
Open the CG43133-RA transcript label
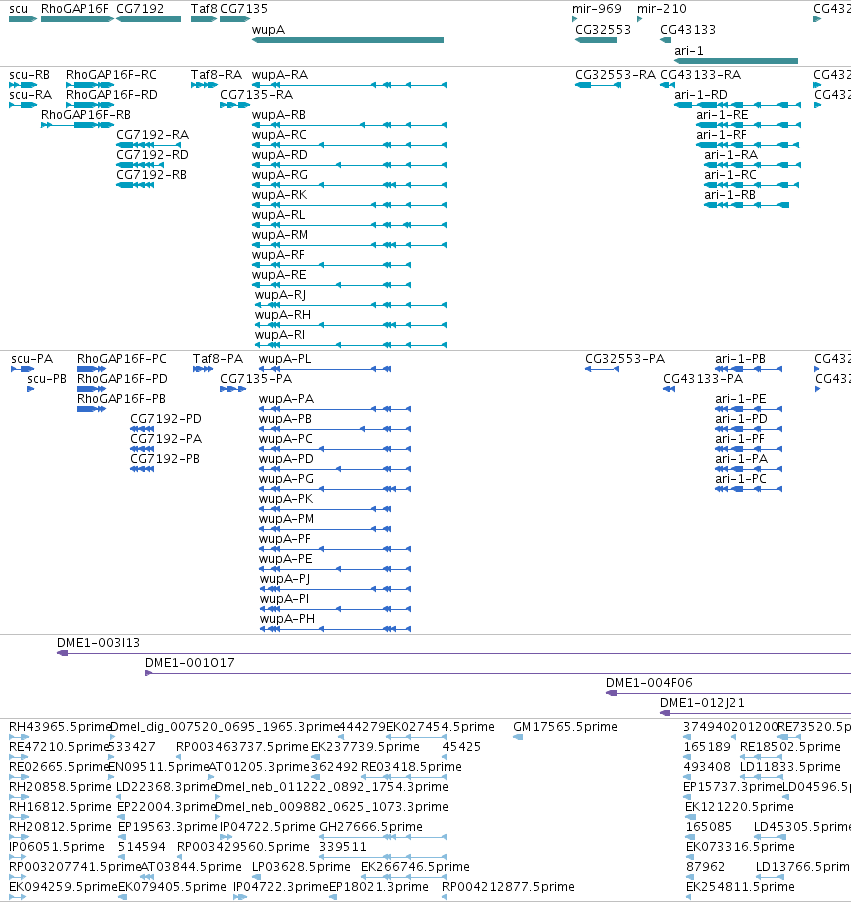click(701, 75)
